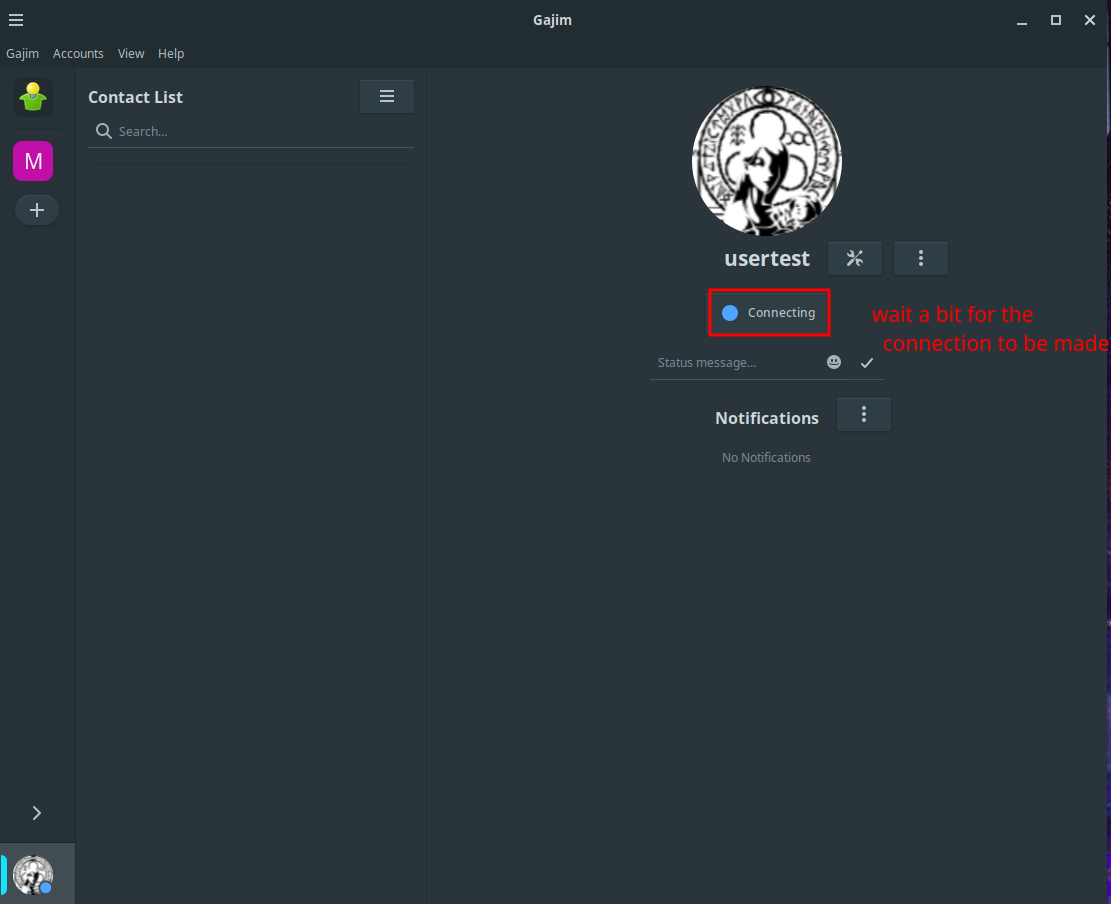
Task: Open the Contact List options menu
Action: 387,96
